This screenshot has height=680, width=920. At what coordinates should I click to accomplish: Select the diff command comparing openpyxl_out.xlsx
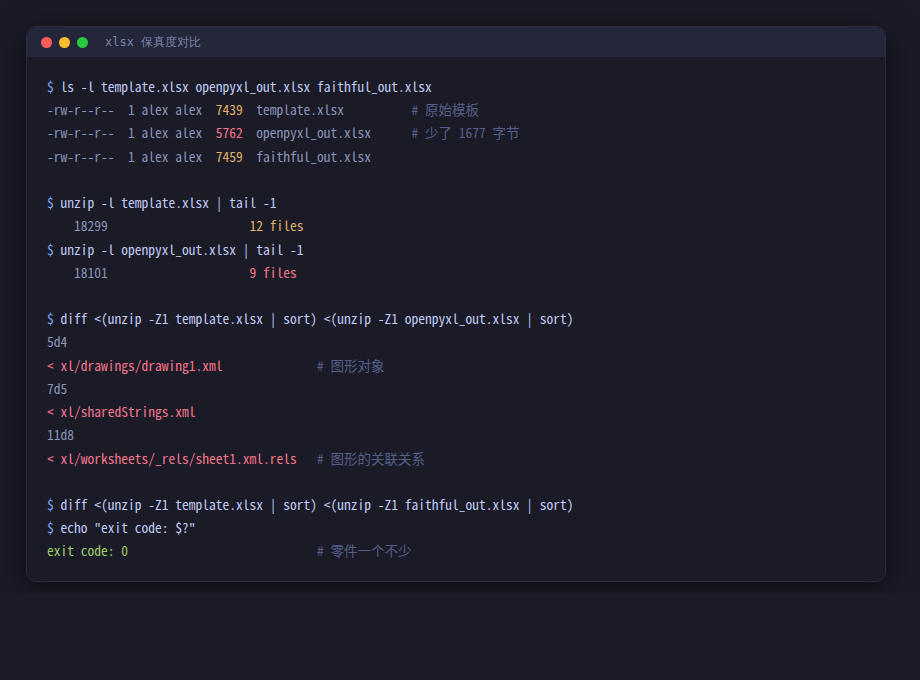tap(310, 320)
